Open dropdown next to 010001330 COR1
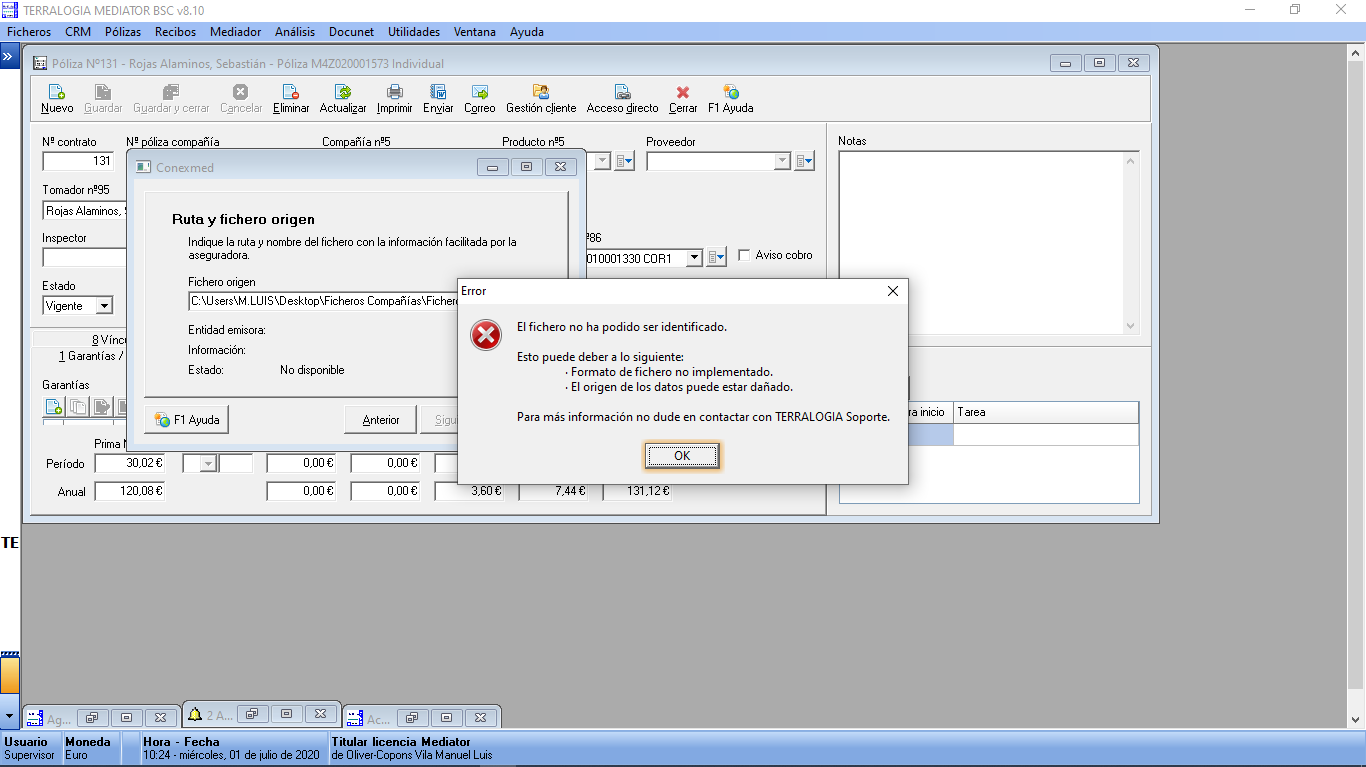This screenshot has width=1366, height=767. point(694,258)
